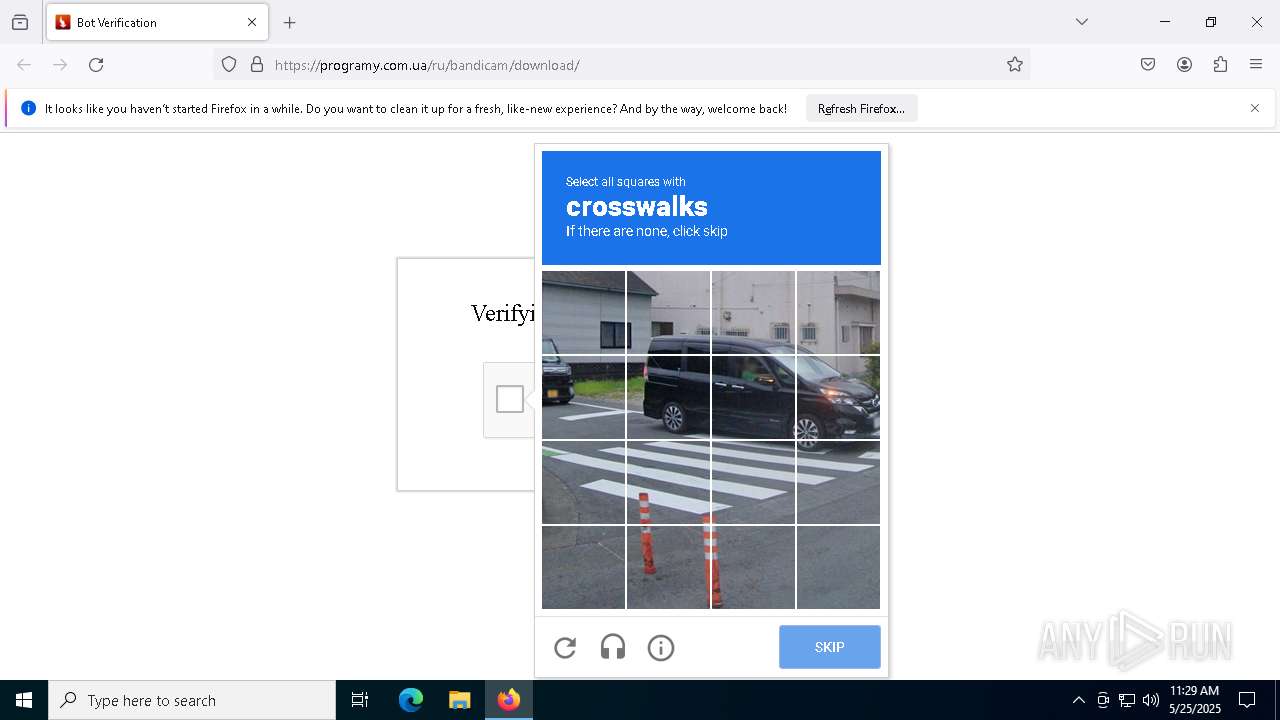Tick the I'm not a robot checkbox
Image resolution: width=1280 pixels, height=720 pixels.
[509, 399]
